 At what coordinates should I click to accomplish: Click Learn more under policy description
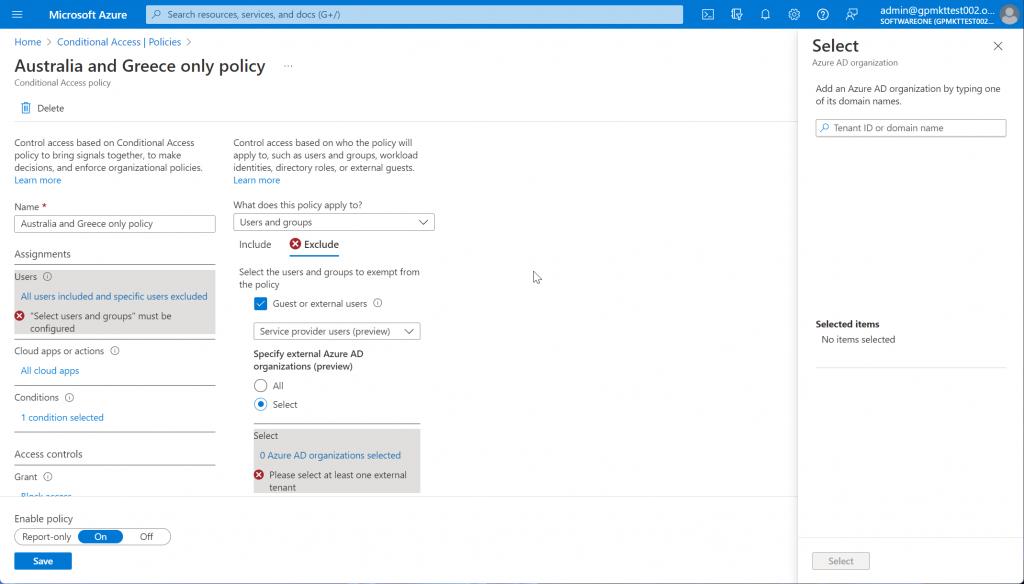pos(38,180)
